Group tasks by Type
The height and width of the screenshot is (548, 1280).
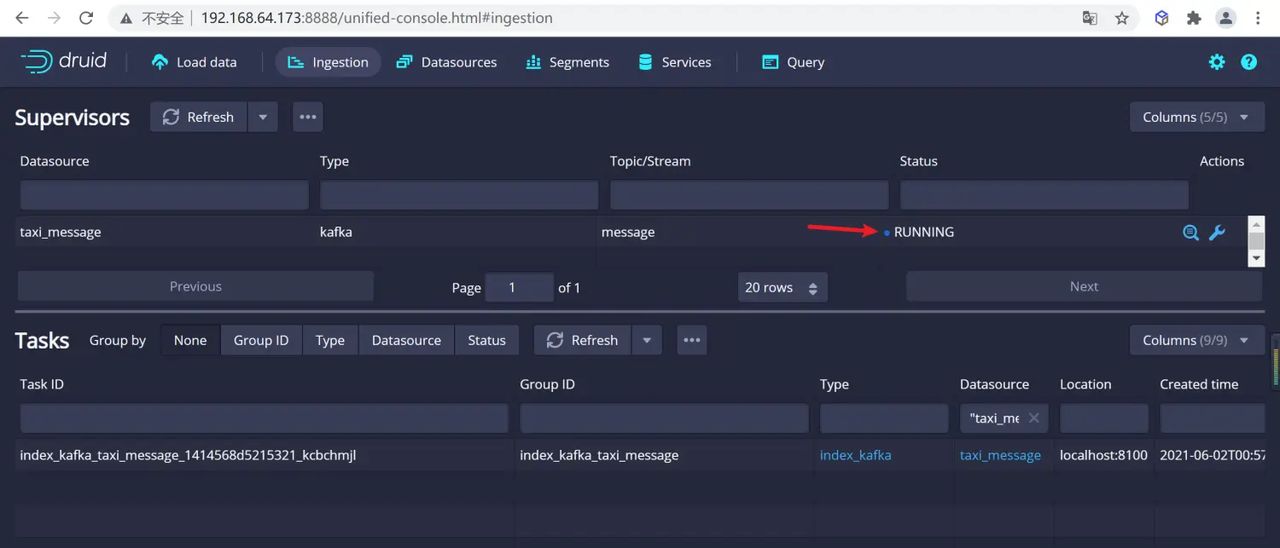tap(330, 340)
